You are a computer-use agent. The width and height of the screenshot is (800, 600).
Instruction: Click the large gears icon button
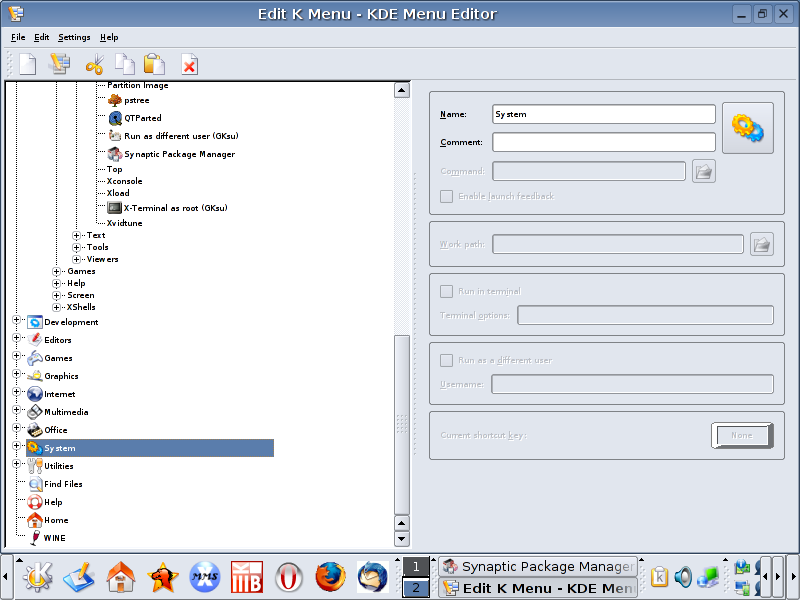point(747,128)
